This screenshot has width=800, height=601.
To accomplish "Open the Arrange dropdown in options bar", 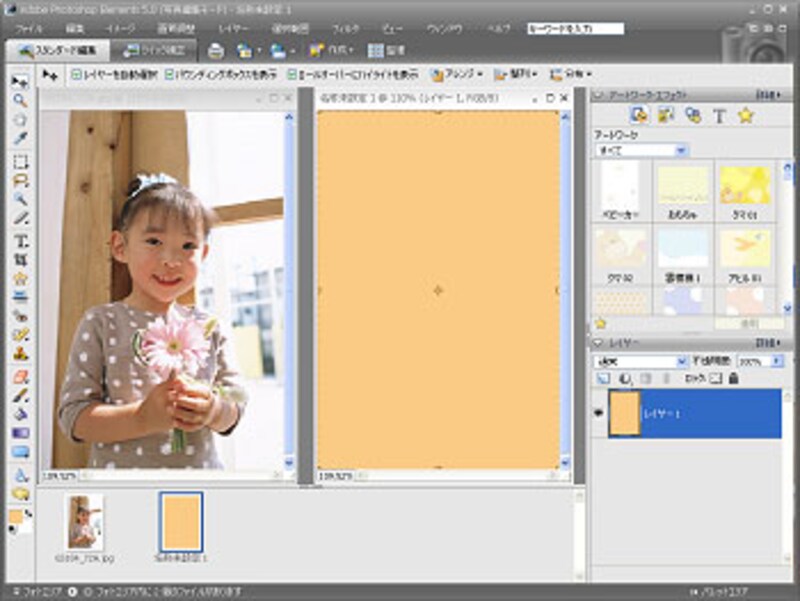I will 457,74.
